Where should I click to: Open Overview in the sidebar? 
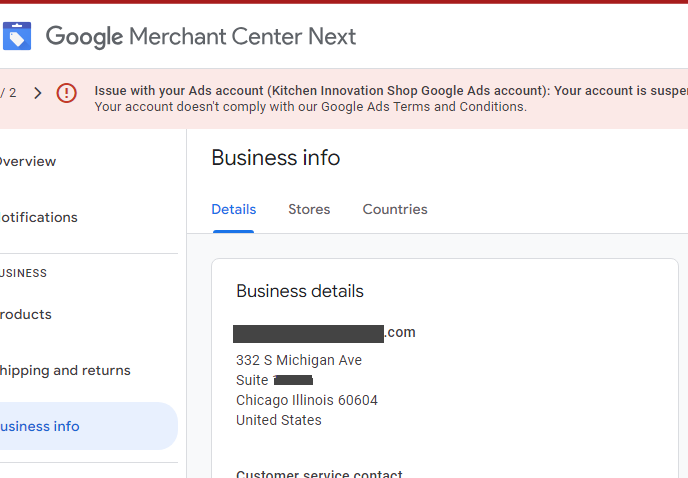point(28,162)
